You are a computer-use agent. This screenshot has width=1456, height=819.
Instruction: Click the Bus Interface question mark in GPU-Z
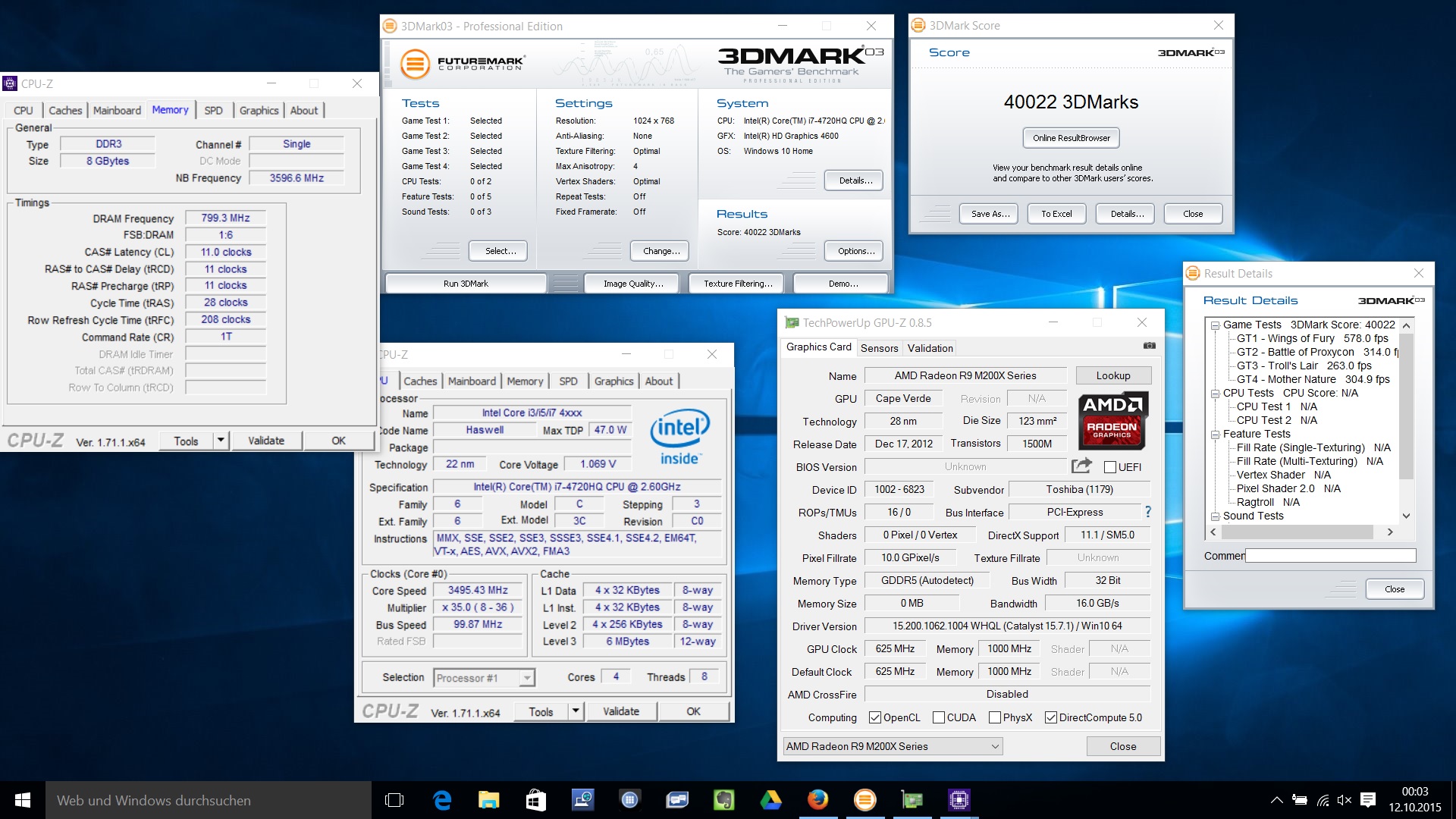[1148, 512]
